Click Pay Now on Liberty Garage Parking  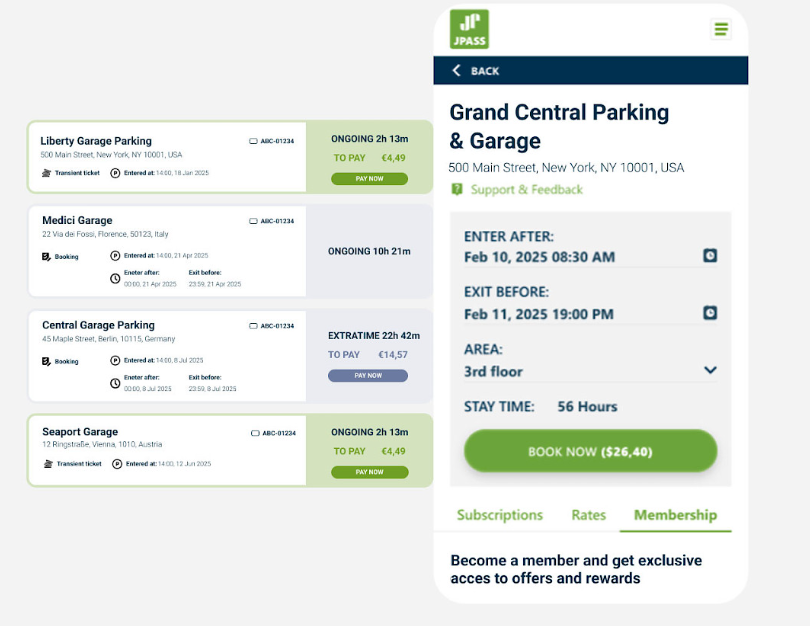point(369,179)
